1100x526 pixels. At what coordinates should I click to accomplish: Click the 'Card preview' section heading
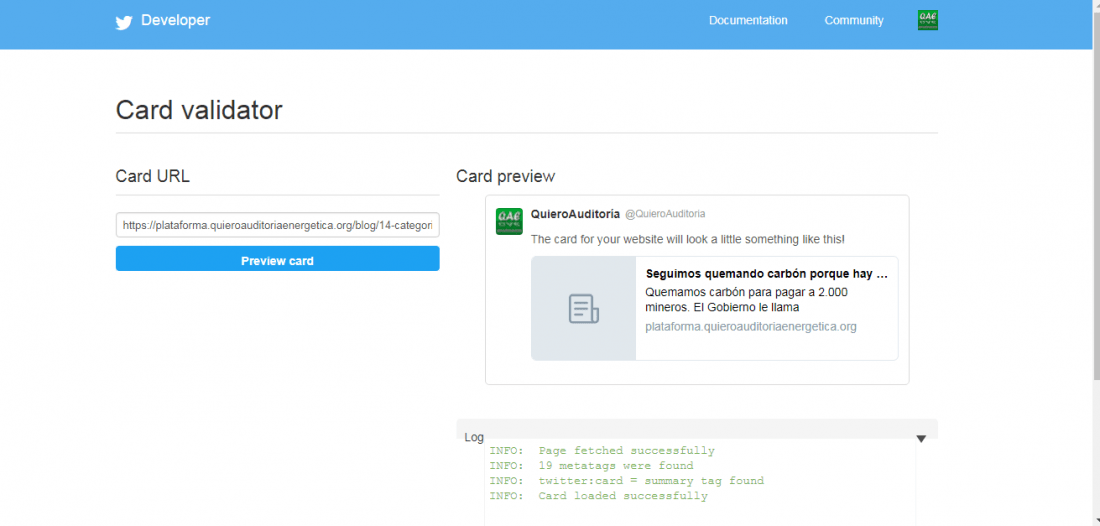coord(506,176)
